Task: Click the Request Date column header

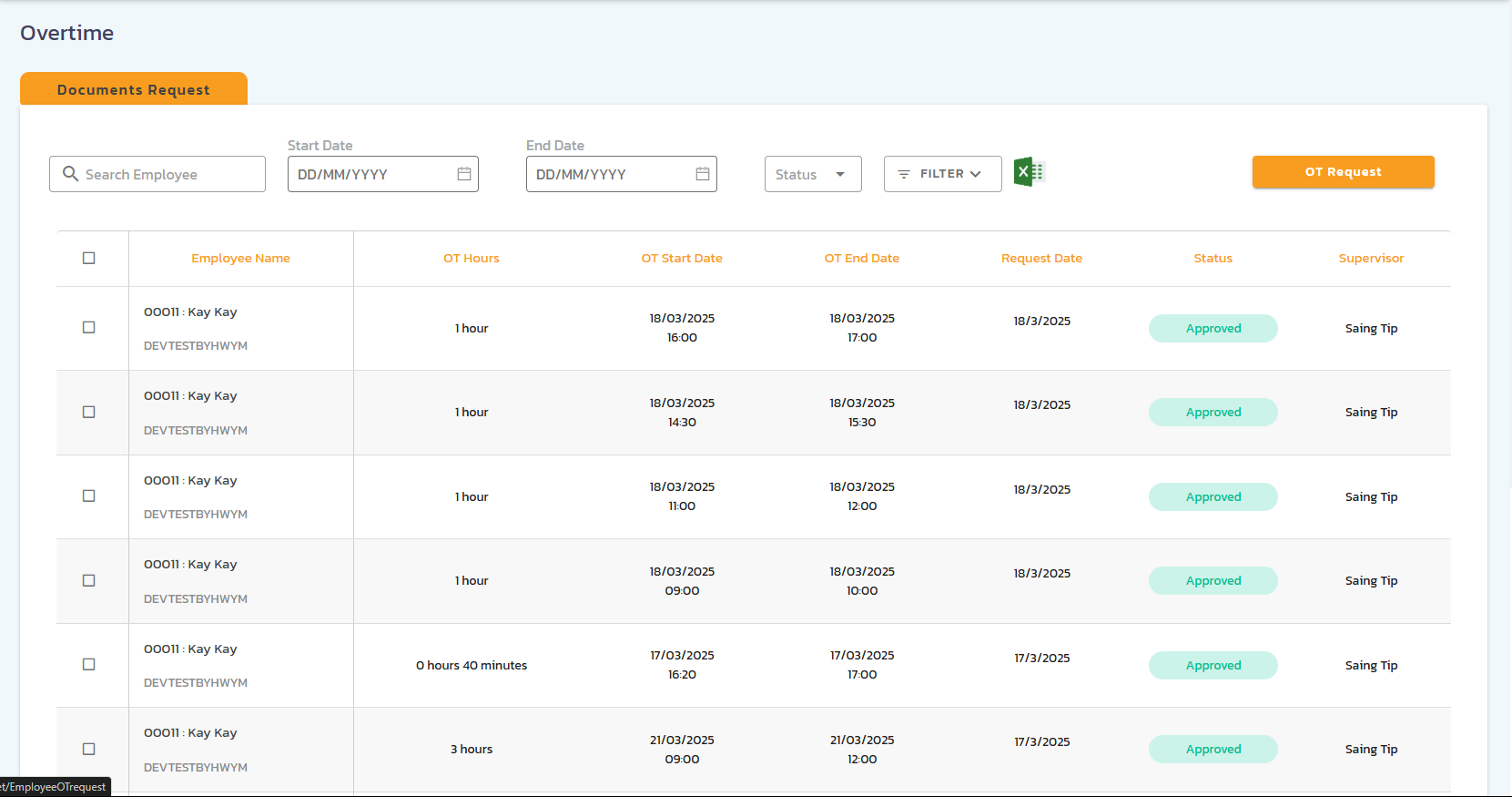Action: click(1041, 259)
